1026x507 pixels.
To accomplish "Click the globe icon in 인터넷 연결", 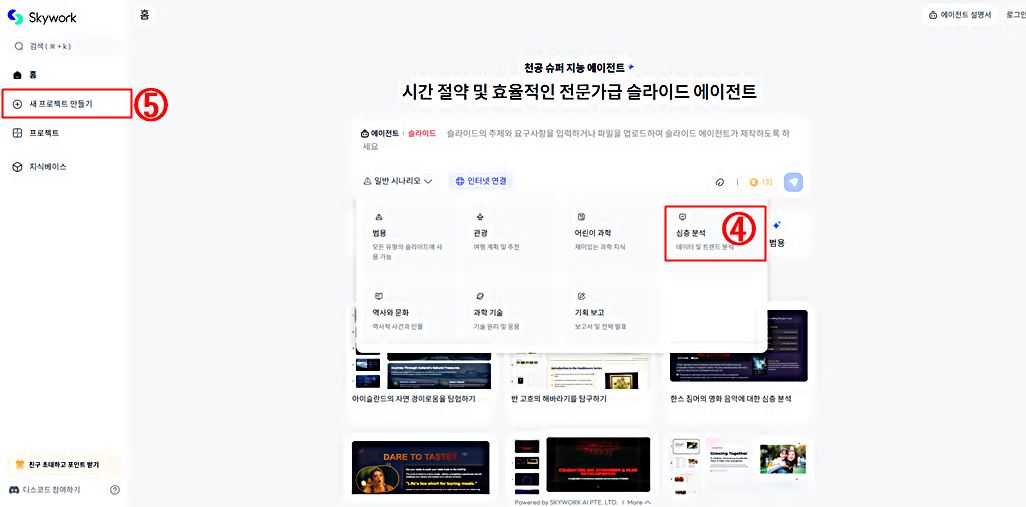I will click(459, 181).
